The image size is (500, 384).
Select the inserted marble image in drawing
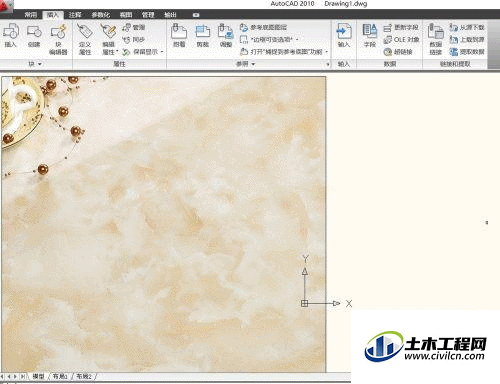(x=163, y=224)
